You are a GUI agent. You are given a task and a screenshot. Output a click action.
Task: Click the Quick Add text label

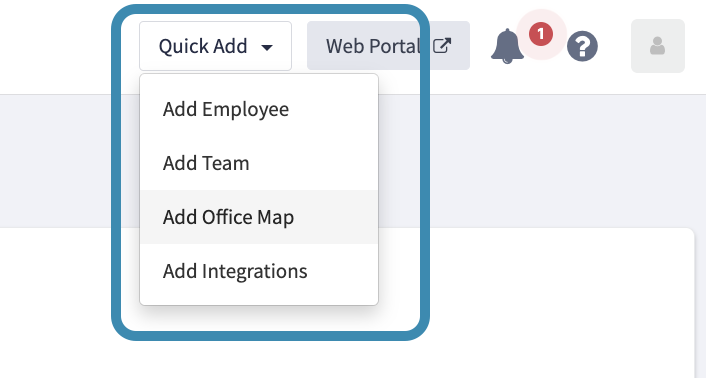click(203, 46)
